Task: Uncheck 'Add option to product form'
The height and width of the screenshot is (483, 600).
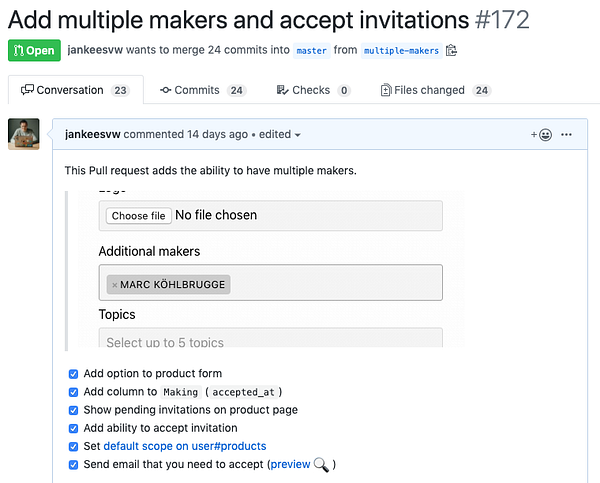Action: pyautogui.click(x=73, y=374)
